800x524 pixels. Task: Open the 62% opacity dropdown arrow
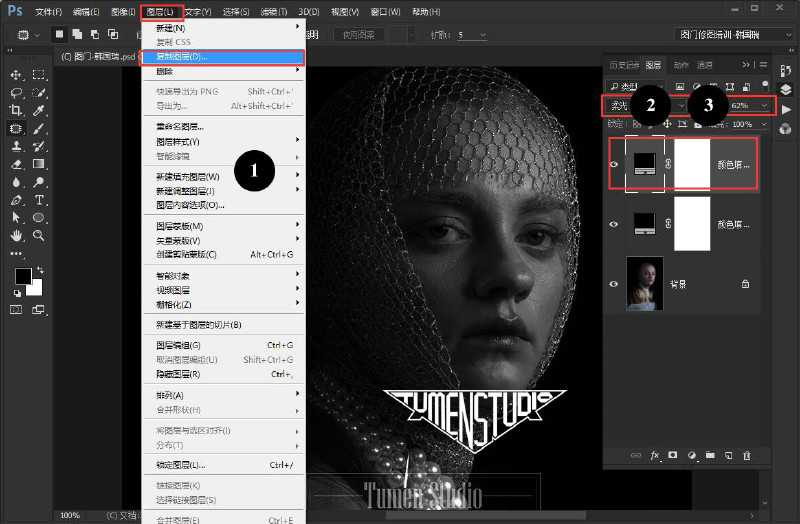pyautogui.click(x=764, y=106)
